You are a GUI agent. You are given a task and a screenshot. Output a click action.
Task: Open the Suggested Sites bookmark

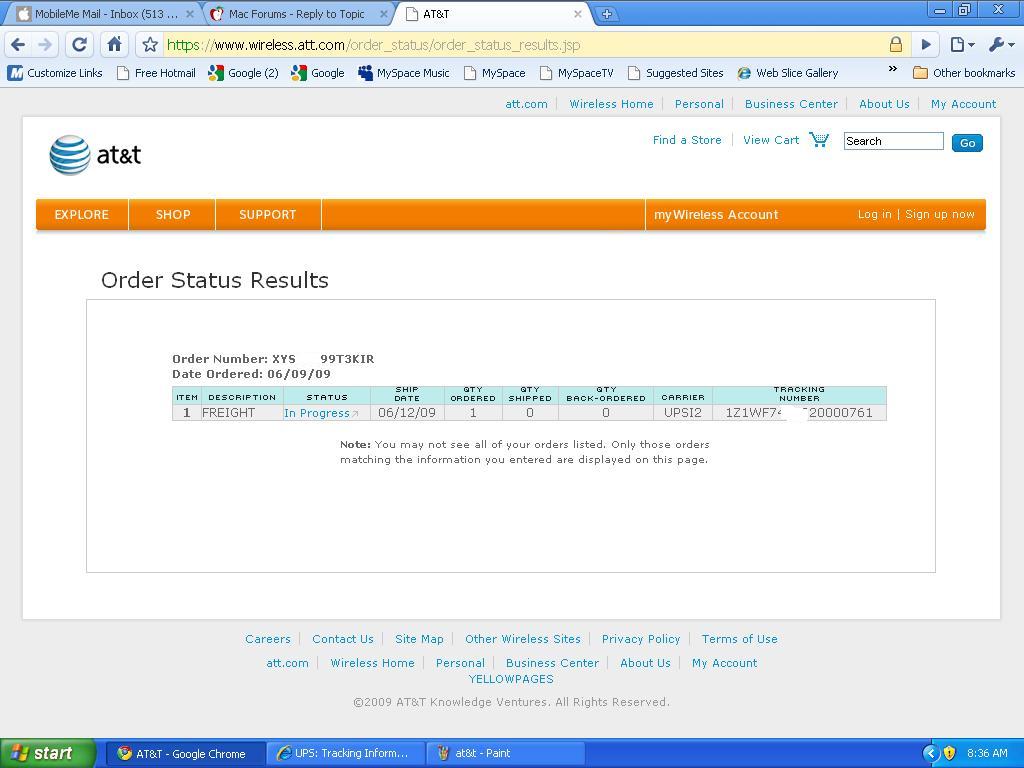(675, 72)
